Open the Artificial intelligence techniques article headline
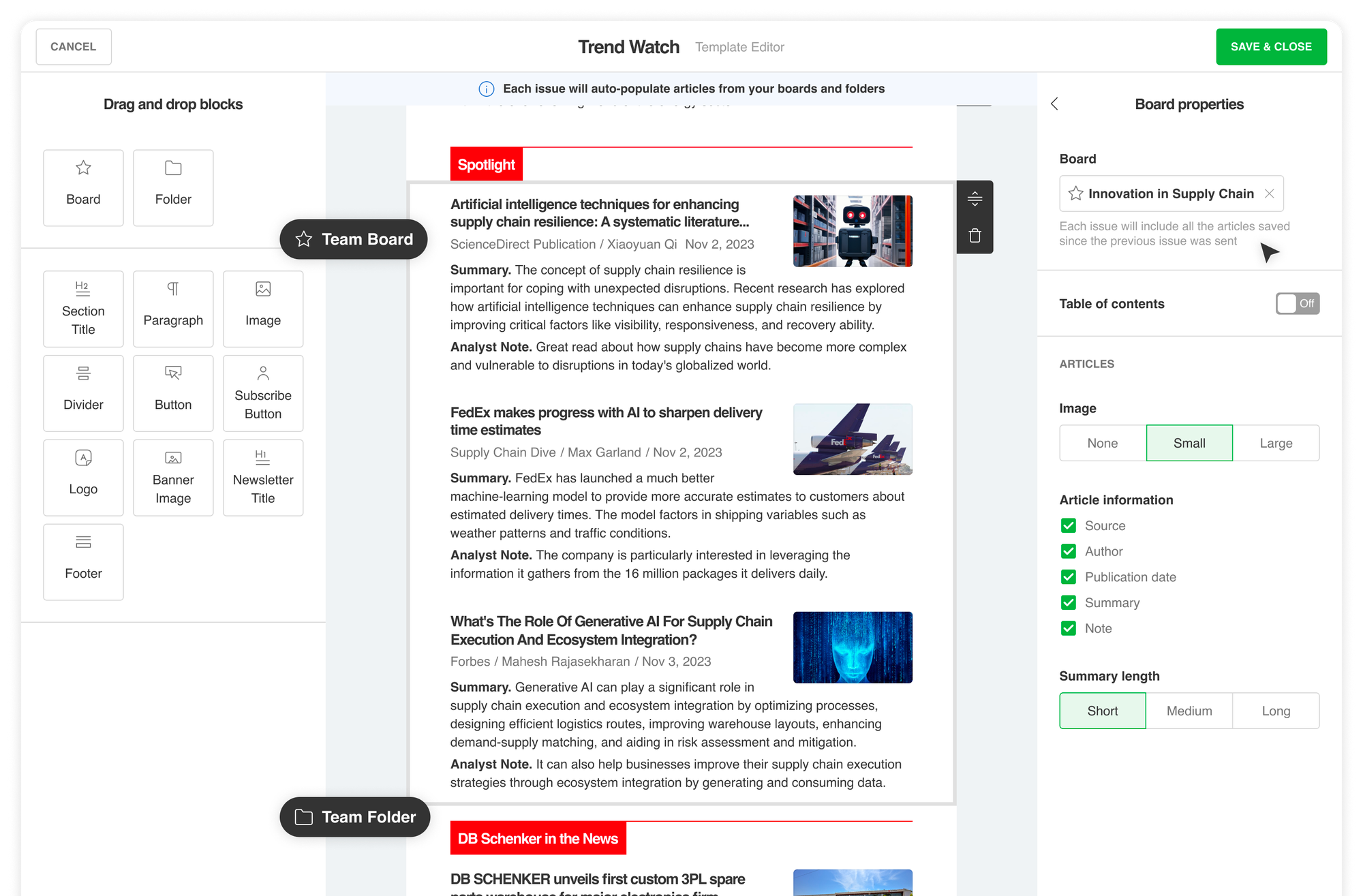The width and height of the screenshot is (1363, 896). pyautogui.click(x=600, y=213)
